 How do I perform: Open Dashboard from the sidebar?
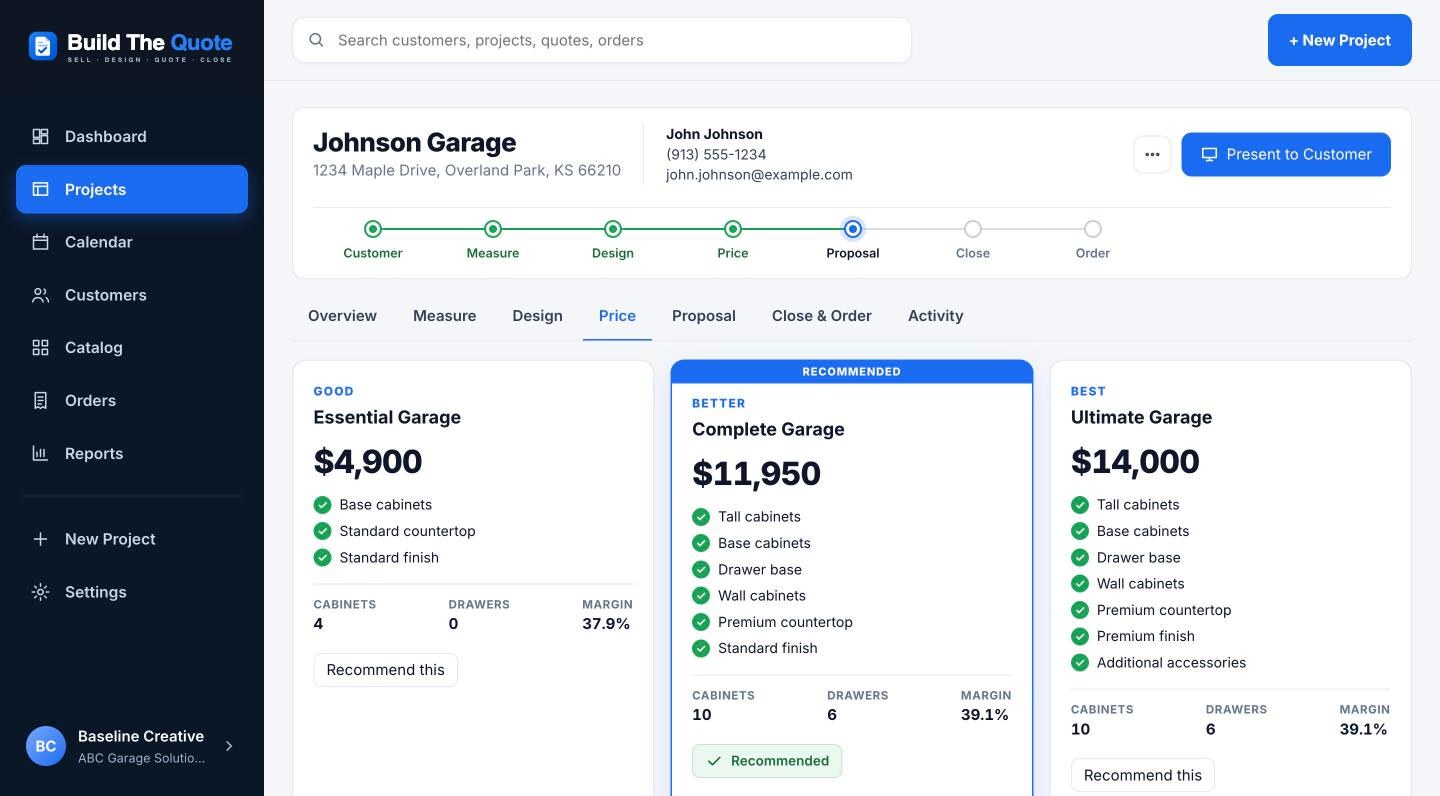[132, 137]
